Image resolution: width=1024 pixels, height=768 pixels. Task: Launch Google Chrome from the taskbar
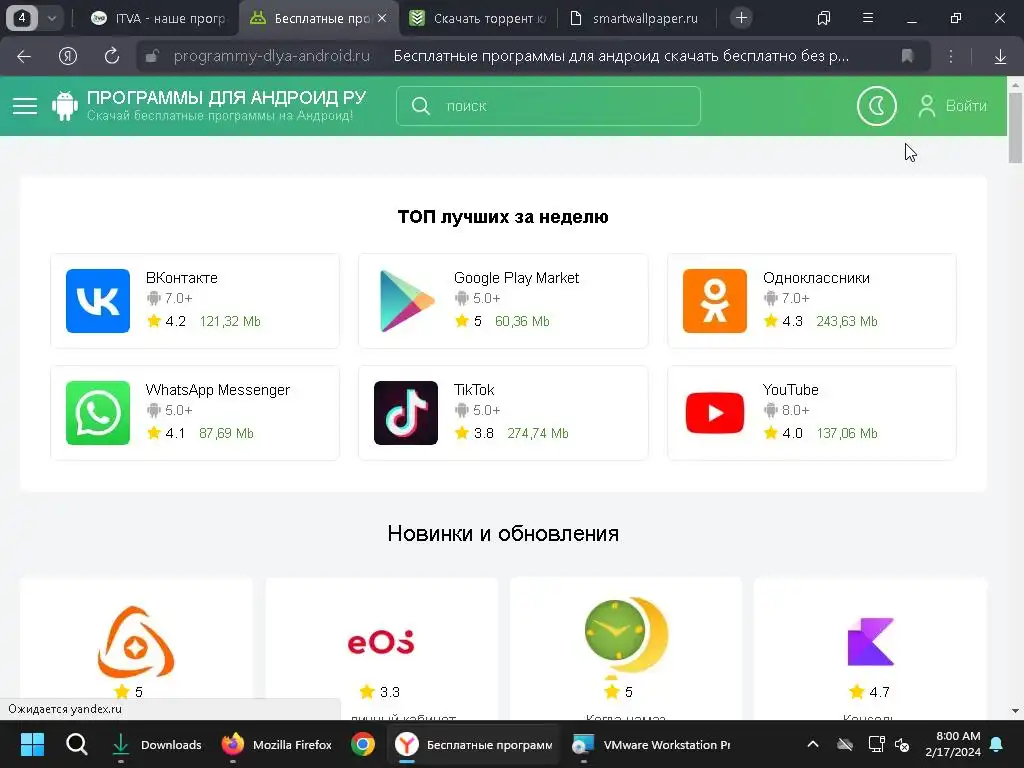[363, 744]
